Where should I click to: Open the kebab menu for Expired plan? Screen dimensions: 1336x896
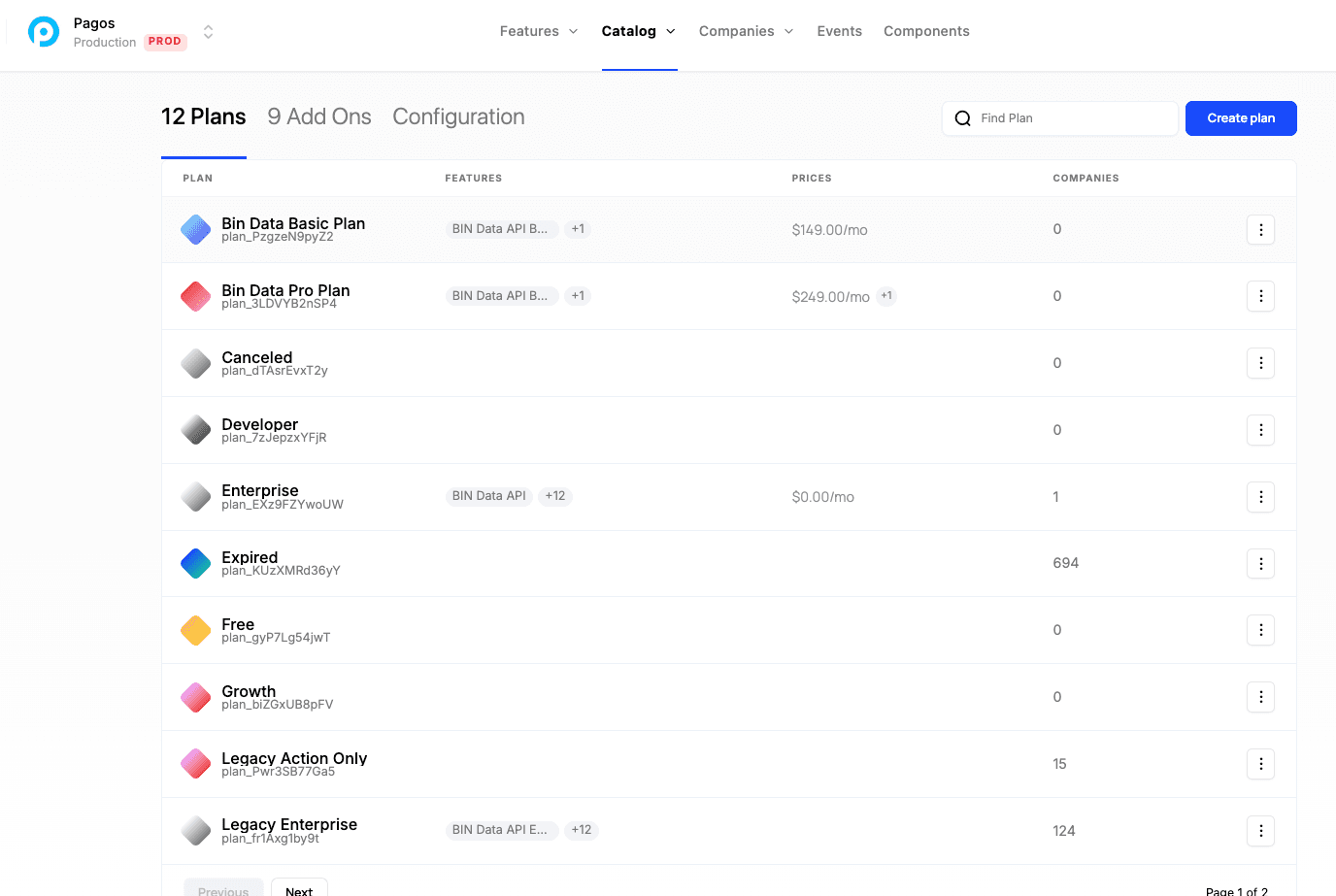coord(1260,564)
